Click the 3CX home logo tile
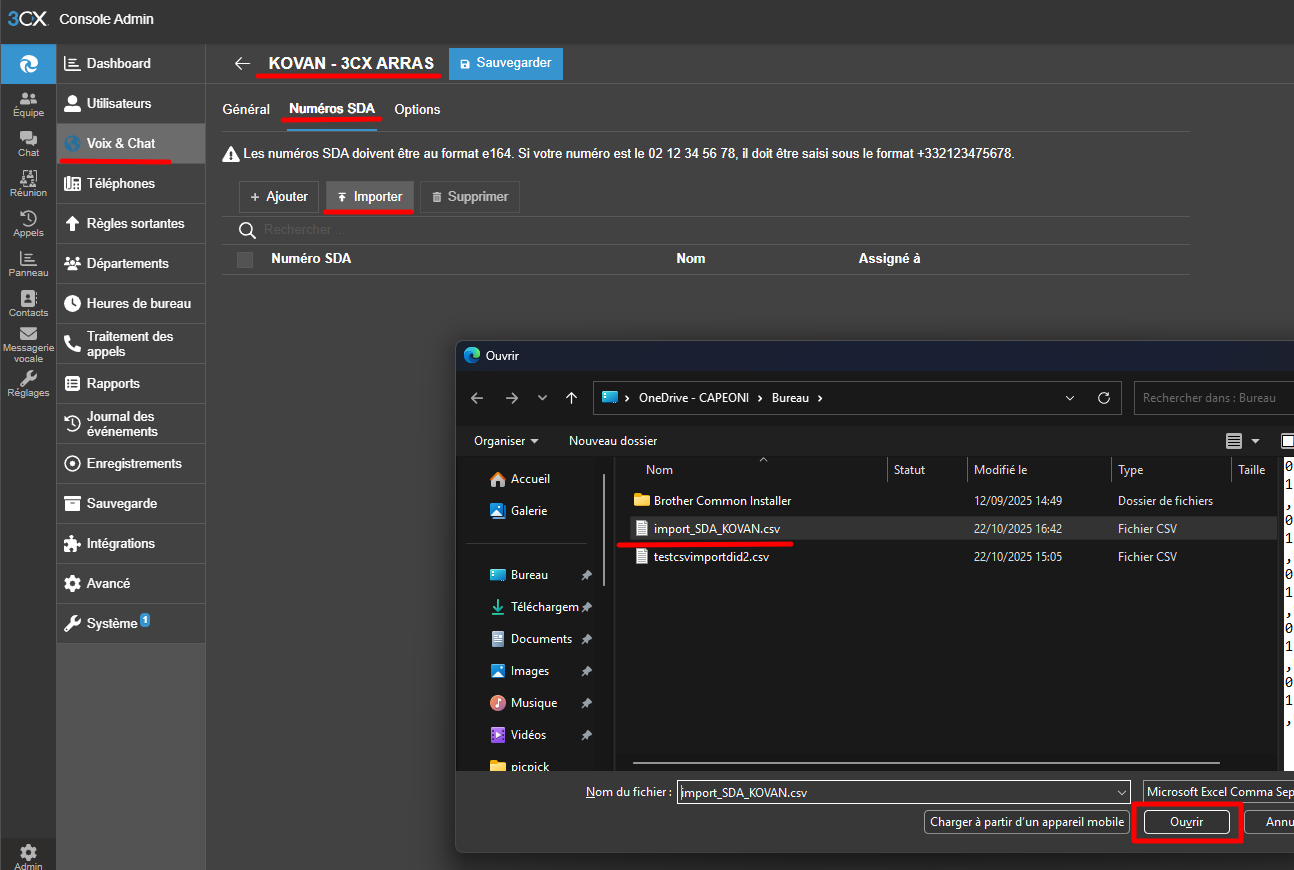This screenshot has width=1294, height=870. click(x=28, y=64)
